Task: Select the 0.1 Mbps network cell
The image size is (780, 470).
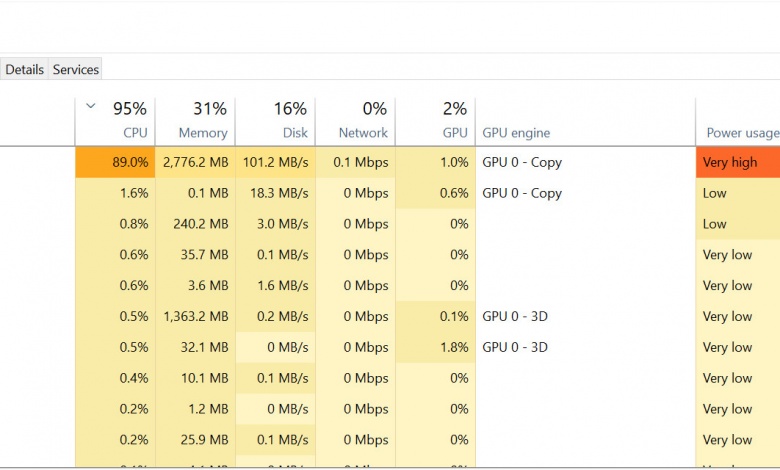Action: pos(355,162)
